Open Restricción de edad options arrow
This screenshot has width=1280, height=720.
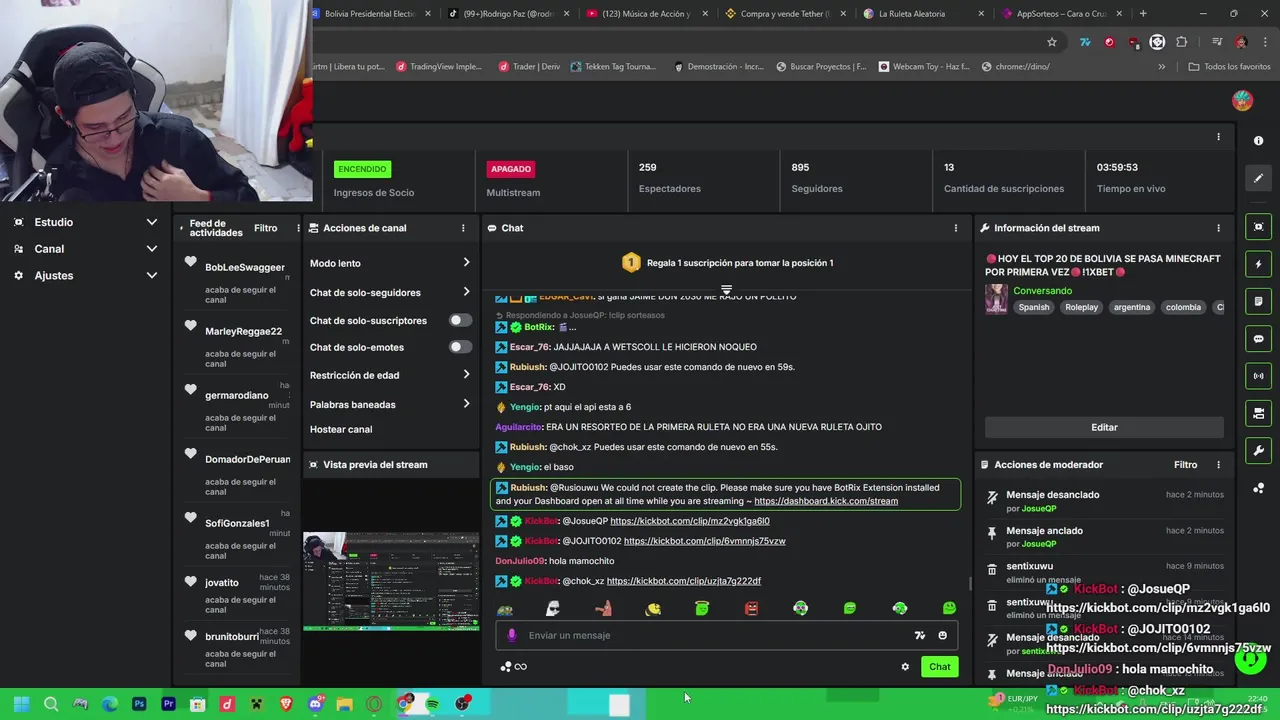click(x=466, y=375)
